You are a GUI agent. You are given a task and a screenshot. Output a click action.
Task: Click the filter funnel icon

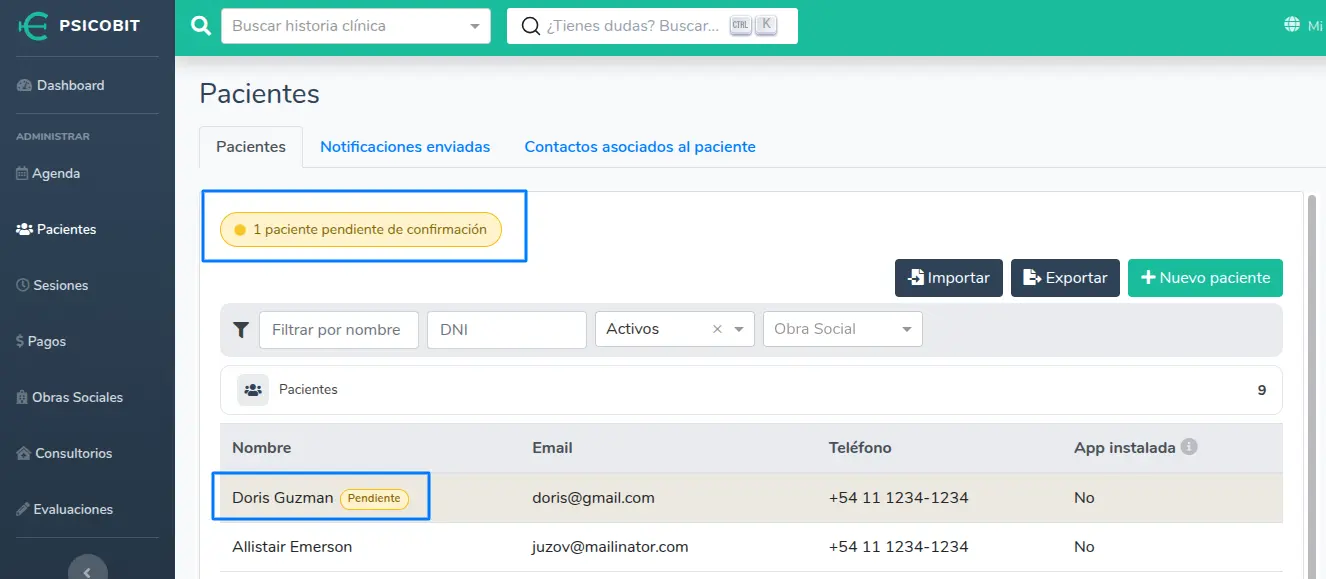click(x=241, y=330)
